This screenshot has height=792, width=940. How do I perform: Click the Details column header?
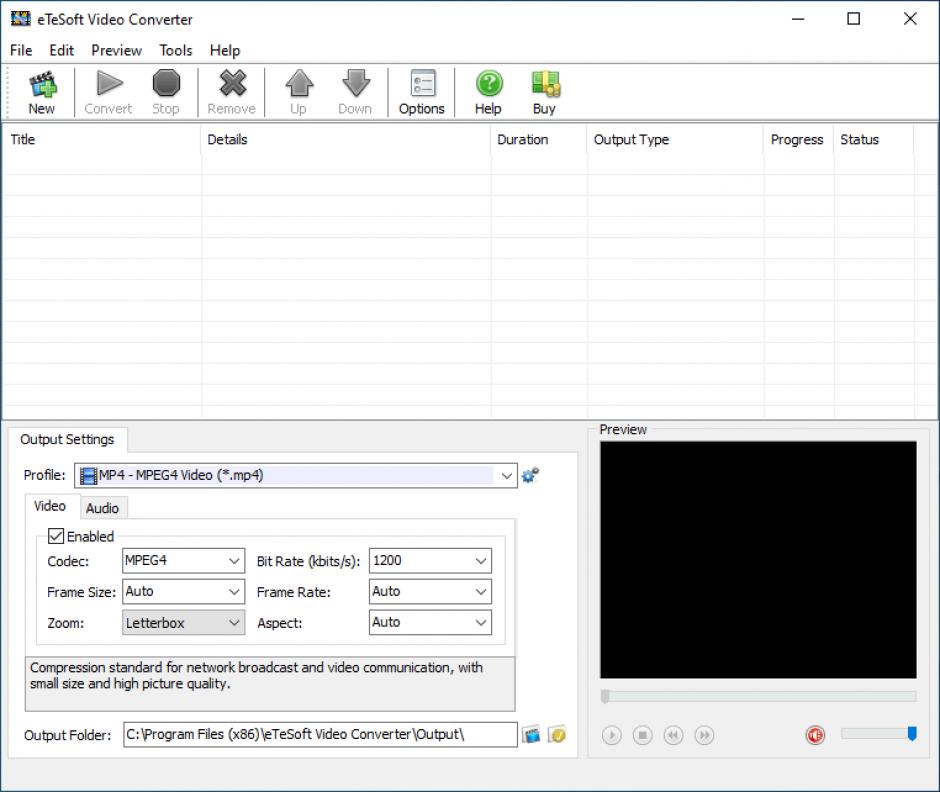click(345, 140)
